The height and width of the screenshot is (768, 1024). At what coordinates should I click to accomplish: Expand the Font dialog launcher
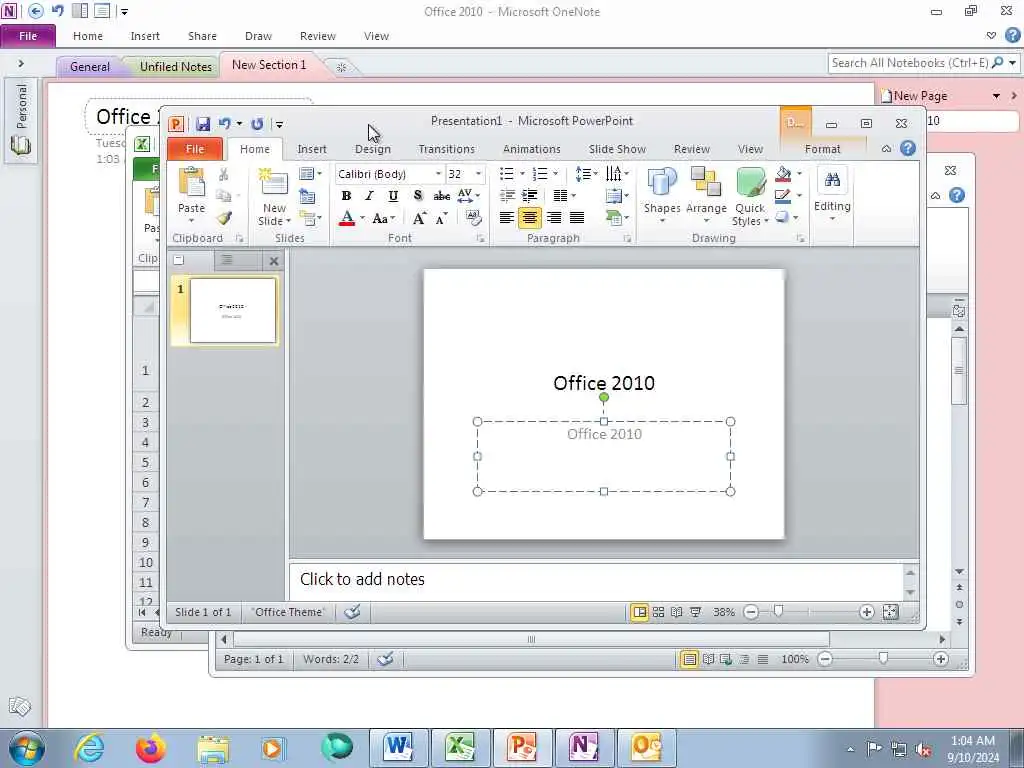(481, 239)
